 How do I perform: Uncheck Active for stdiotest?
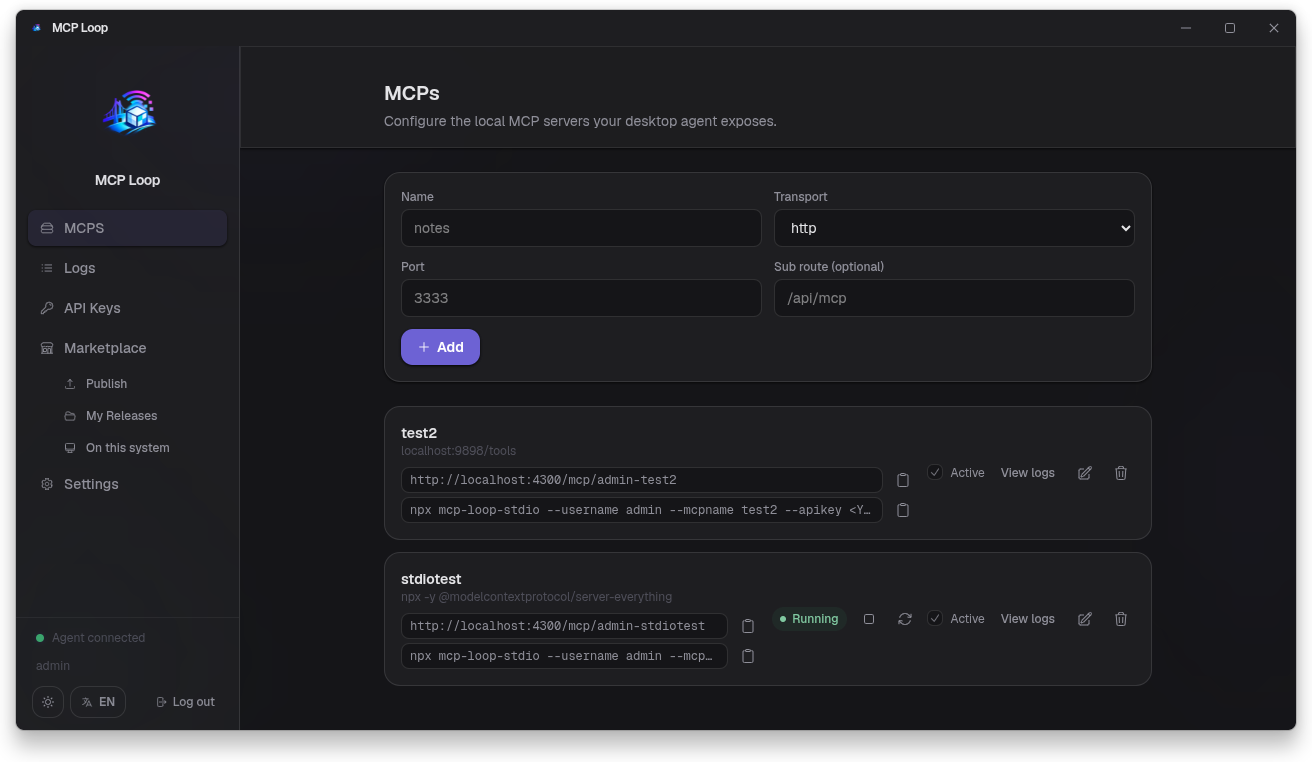[935, 619]
